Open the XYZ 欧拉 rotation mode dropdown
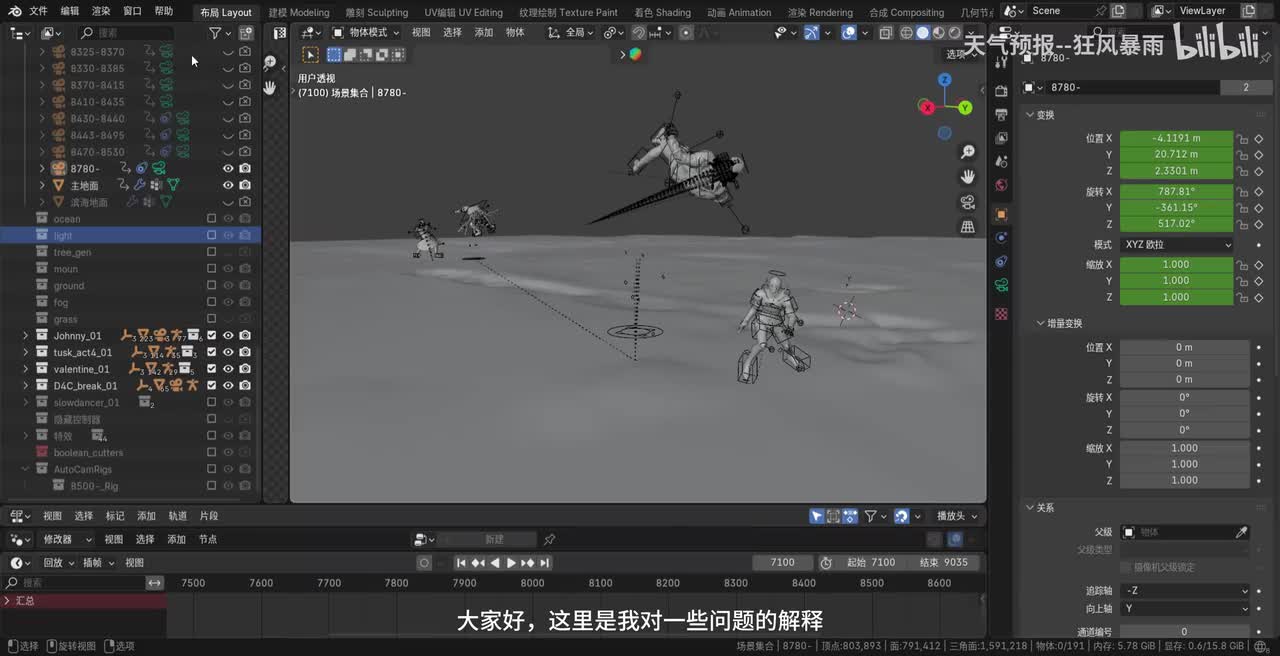Screen dimensions: 1280x656 tap(1177, 244)
